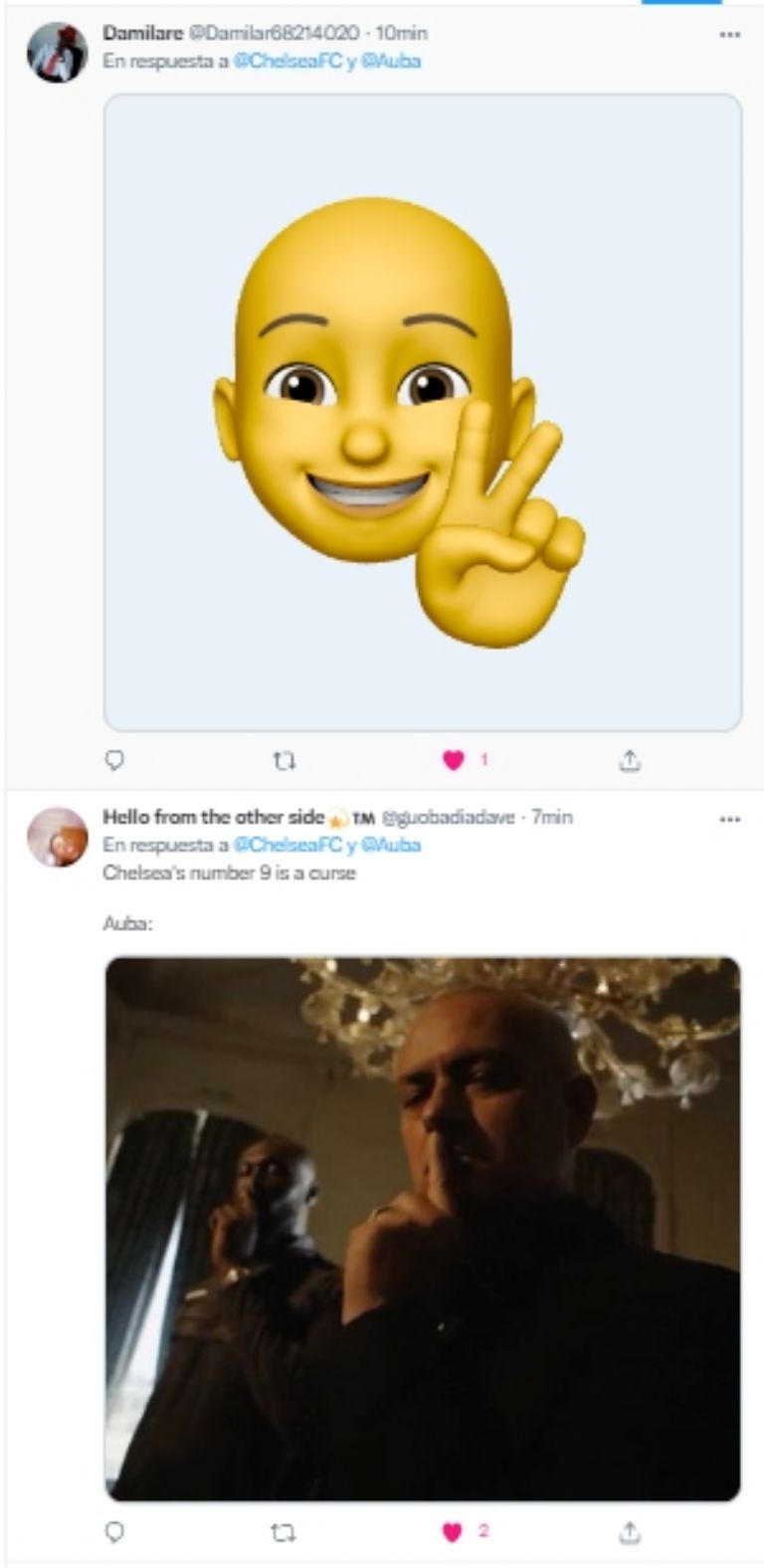764x1568 pixels.
Task: Open @ChelseaFC mention in guobadiadave's reply
Action: coord(287,845)
